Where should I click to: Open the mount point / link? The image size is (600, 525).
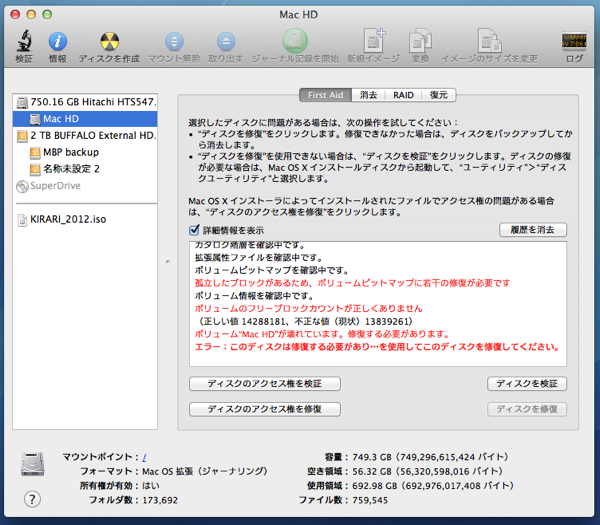pyautogui.click(x=144, y=457)
